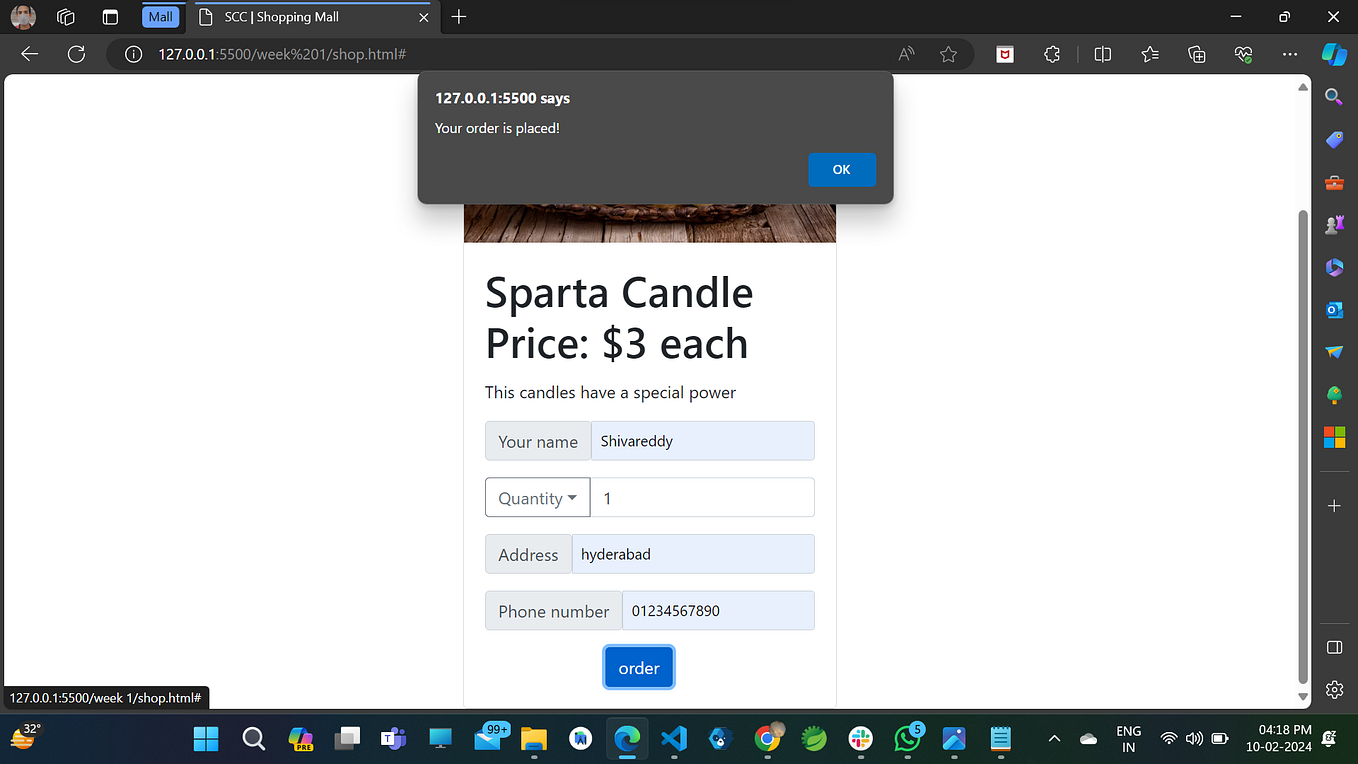Open the Settings and more menu
The height and width of the screenshot is (764, 1358).
tap(1289, 54)
